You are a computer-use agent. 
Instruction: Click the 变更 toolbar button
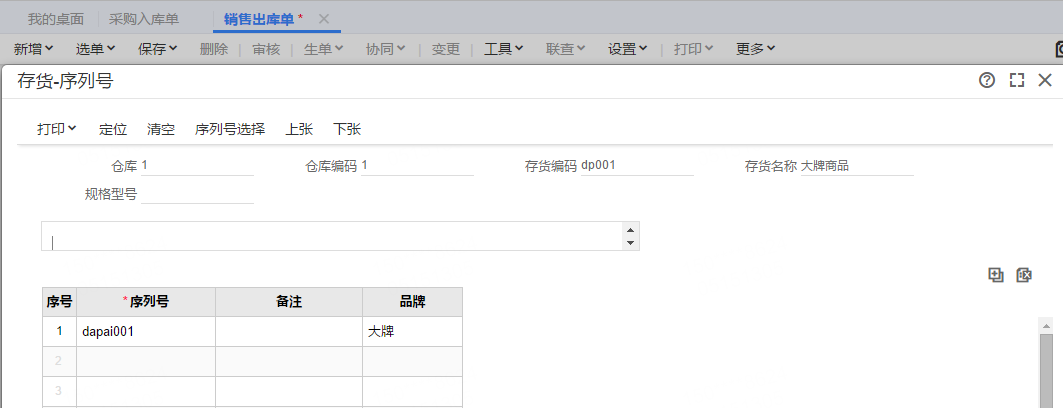[445, 49]
